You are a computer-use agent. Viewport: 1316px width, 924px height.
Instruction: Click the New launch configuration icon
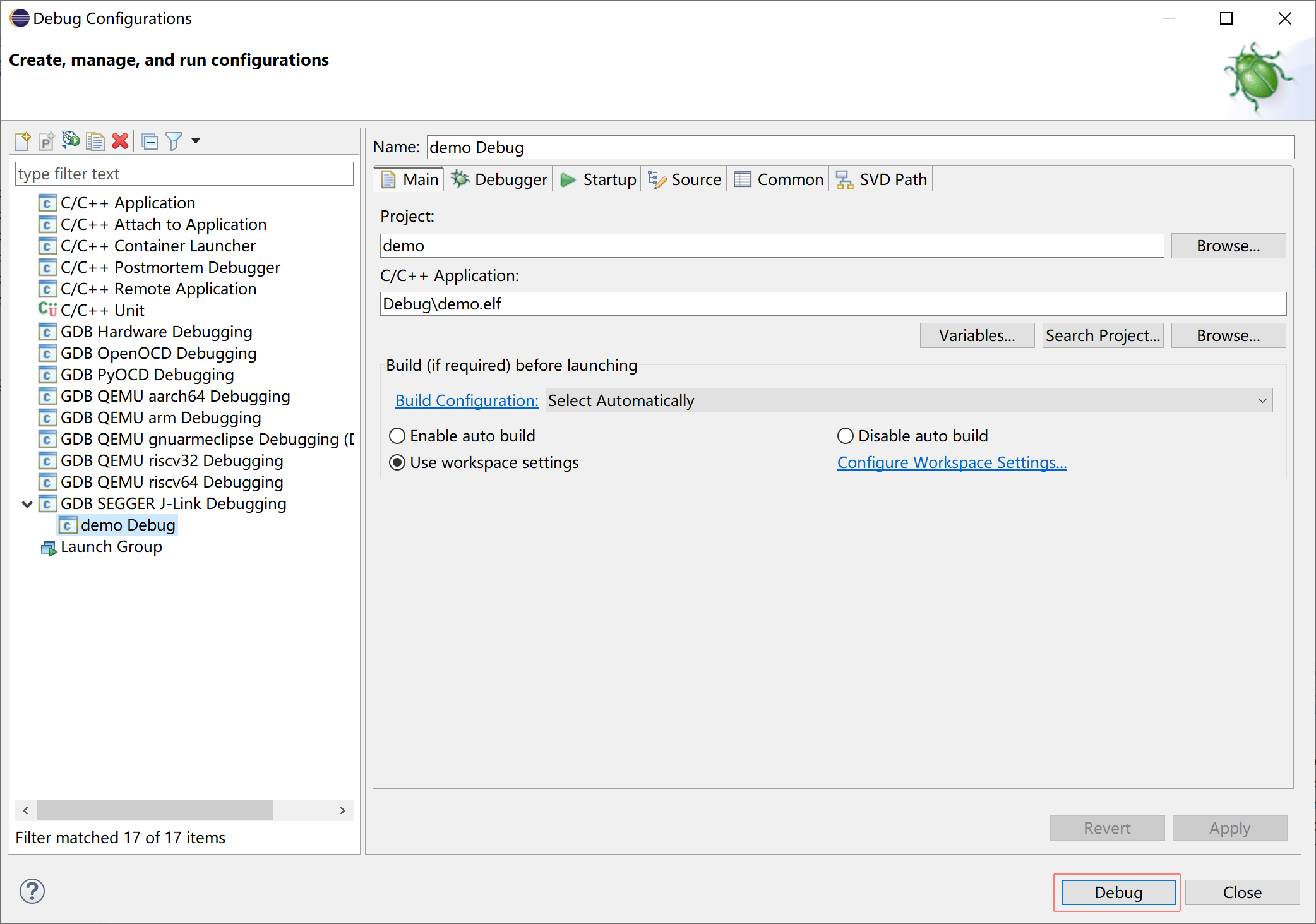(x=23, y=141)
